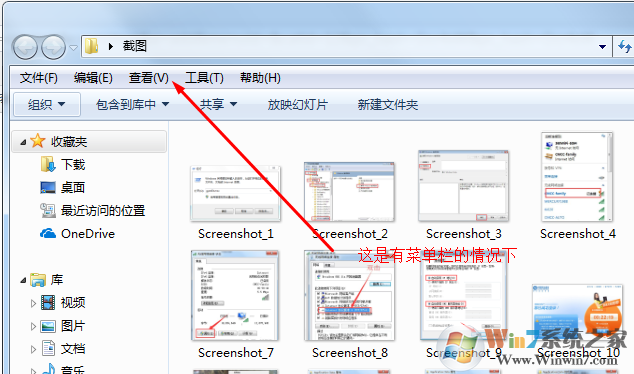The width and height of the screenshot is (634, 374).
Task: Click the 截图 path segment in address bar
Action: [x=135, y=46]
